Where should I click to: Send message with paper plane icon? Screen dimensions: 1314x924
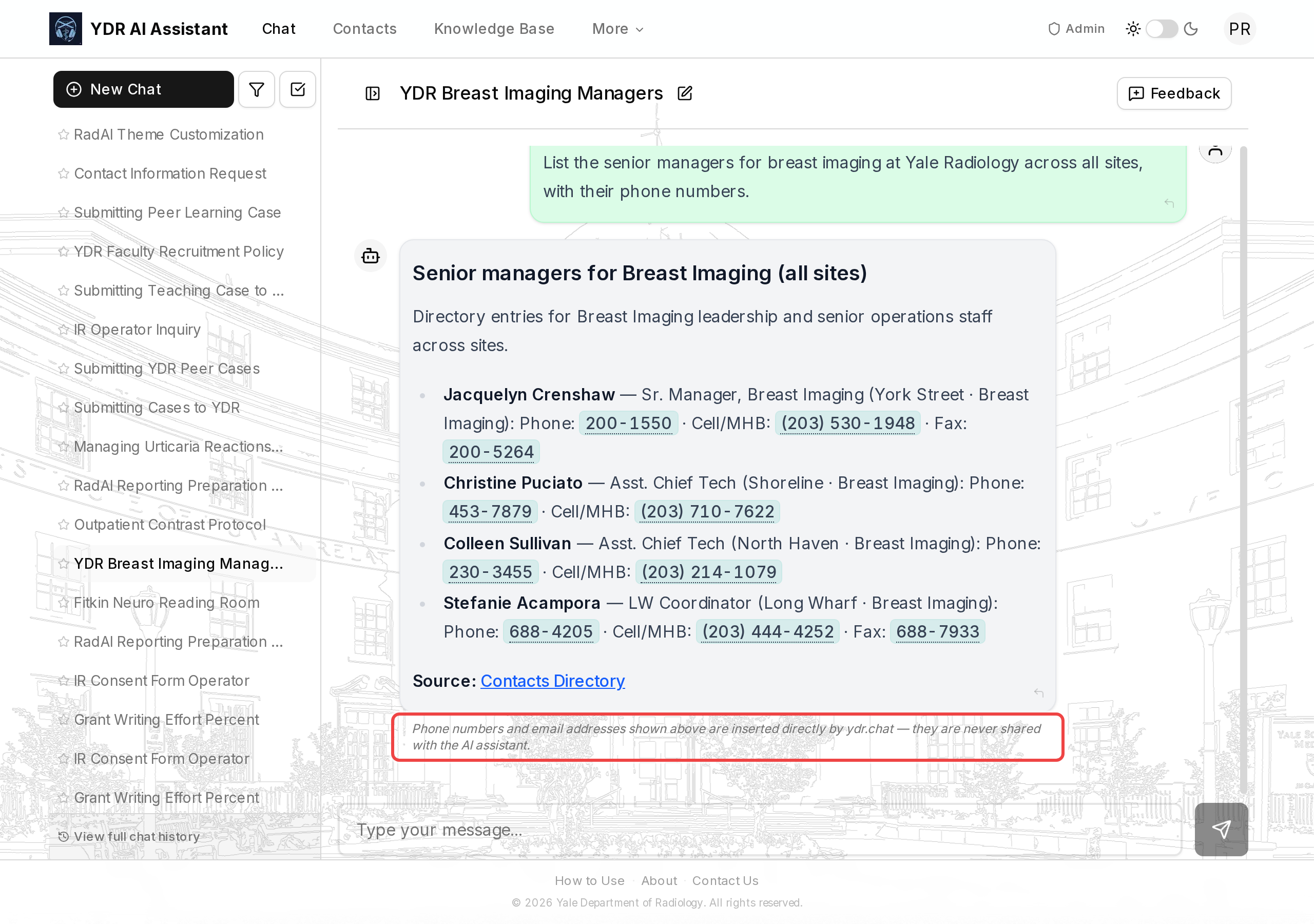tap(1221, 829)
